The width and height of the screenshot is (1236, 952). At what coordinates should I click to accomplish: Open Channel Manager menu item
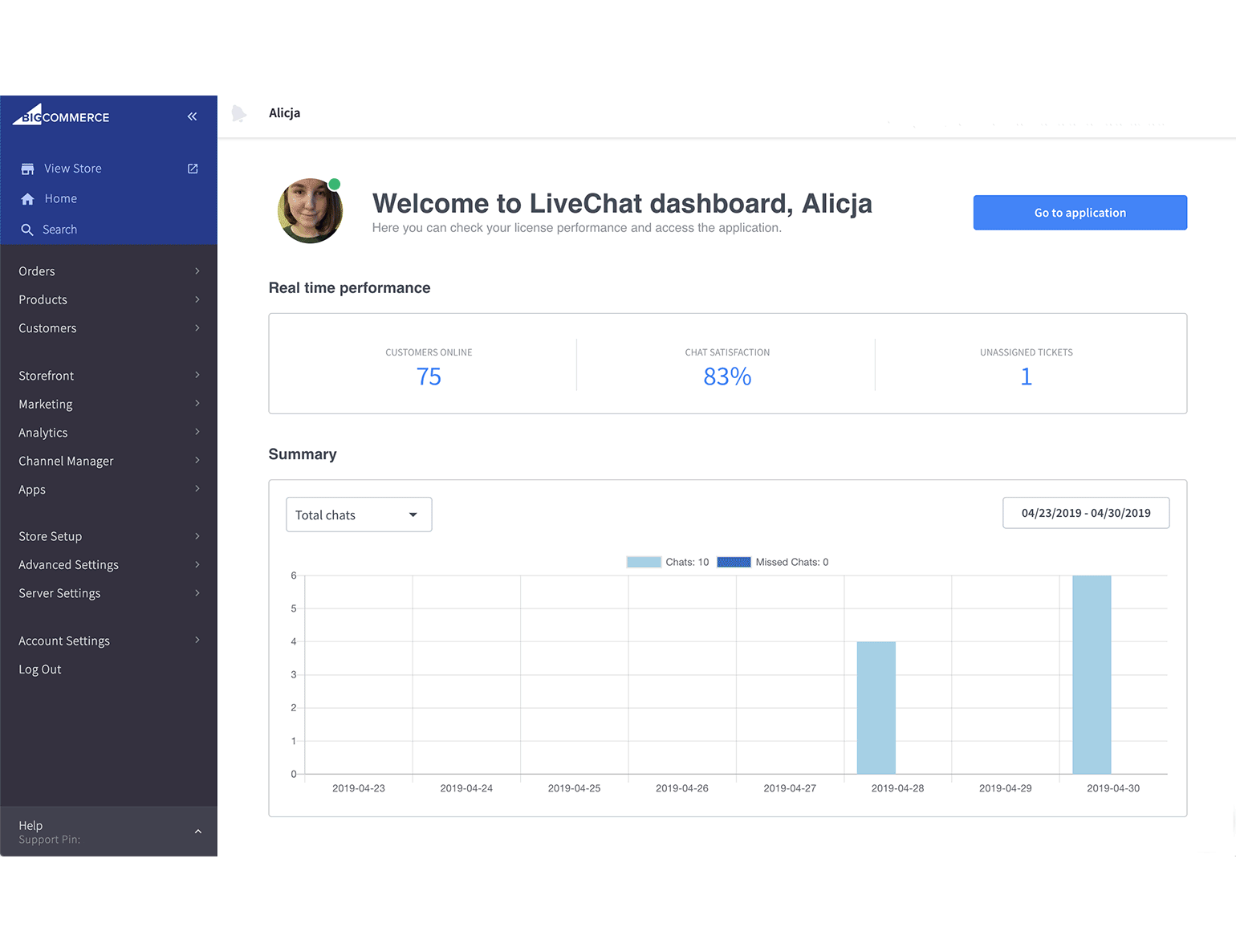point(66,462)
